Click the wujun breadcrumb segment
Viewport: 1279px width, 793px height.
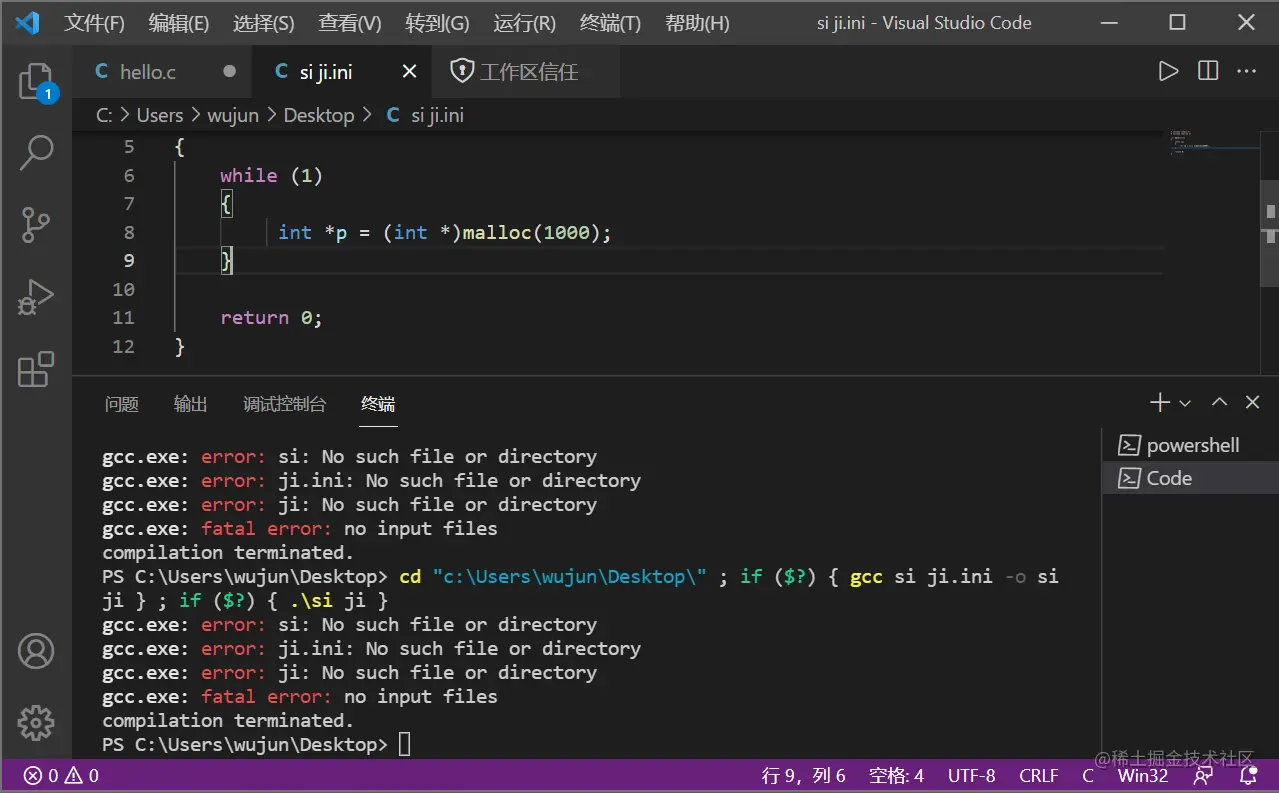point(233,115)
